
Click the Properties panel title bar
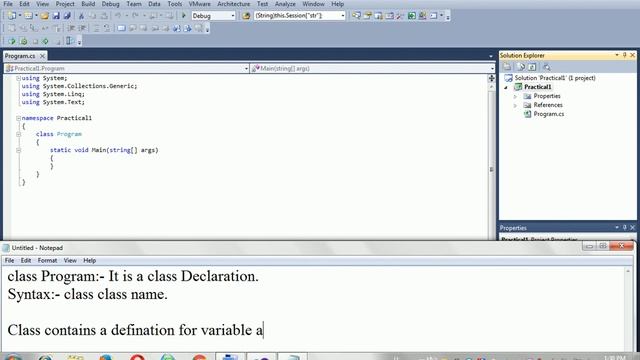(x=567, y=228)
